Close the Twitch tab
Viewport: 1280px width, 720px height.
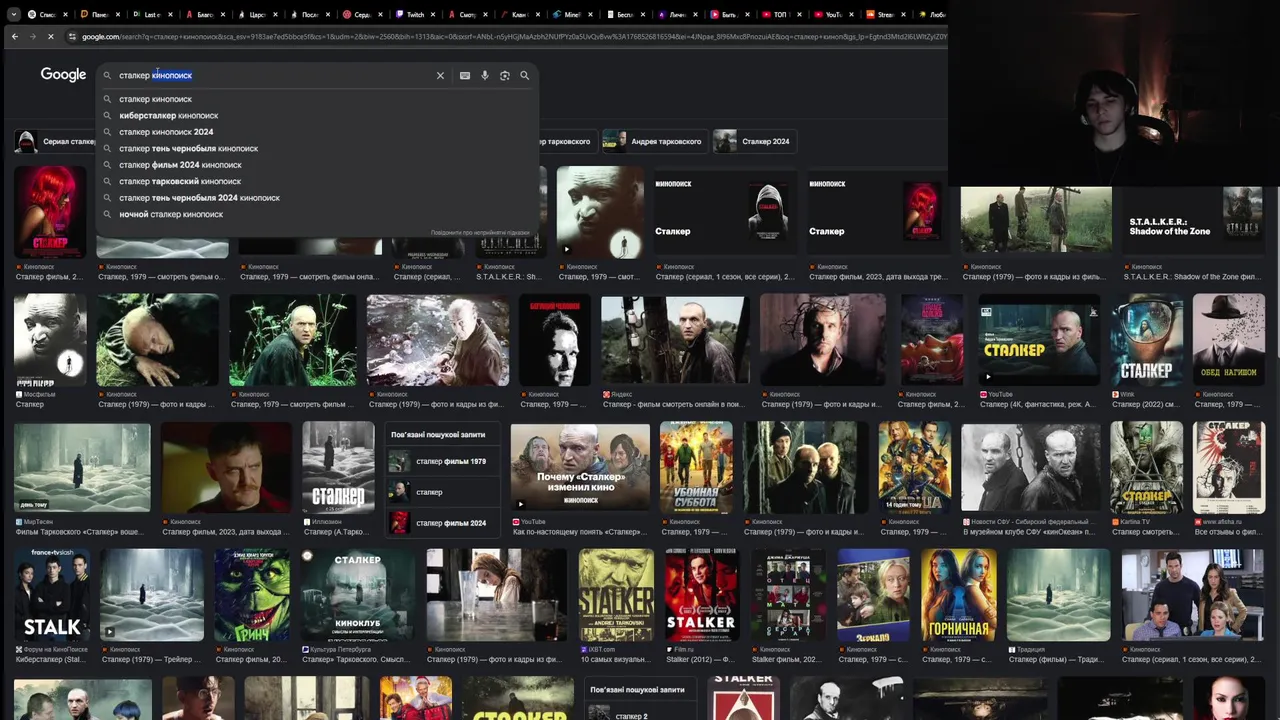point(434,15)
